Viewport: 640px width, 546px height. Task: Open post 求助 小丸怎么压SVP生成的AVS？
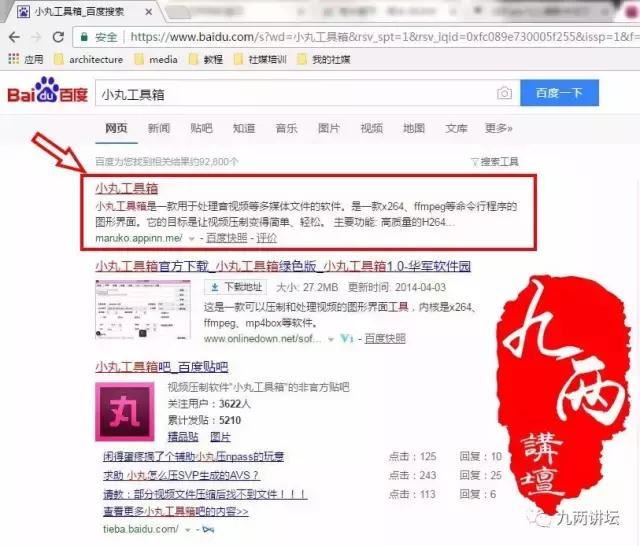[x=181, y=475]
